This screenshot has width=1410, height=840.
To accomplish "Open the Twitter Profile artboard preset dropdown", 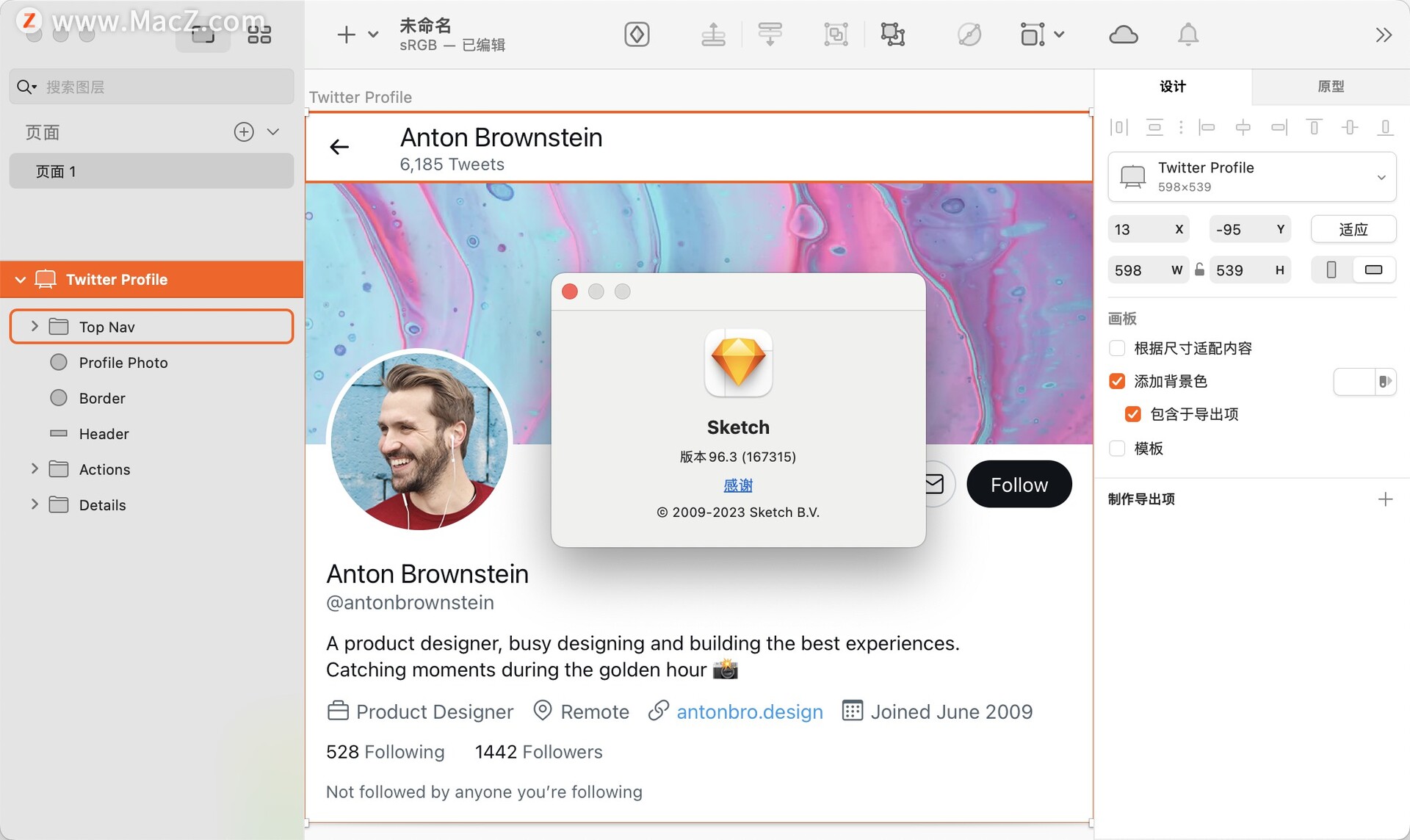I will click(x=1381, y=177).
